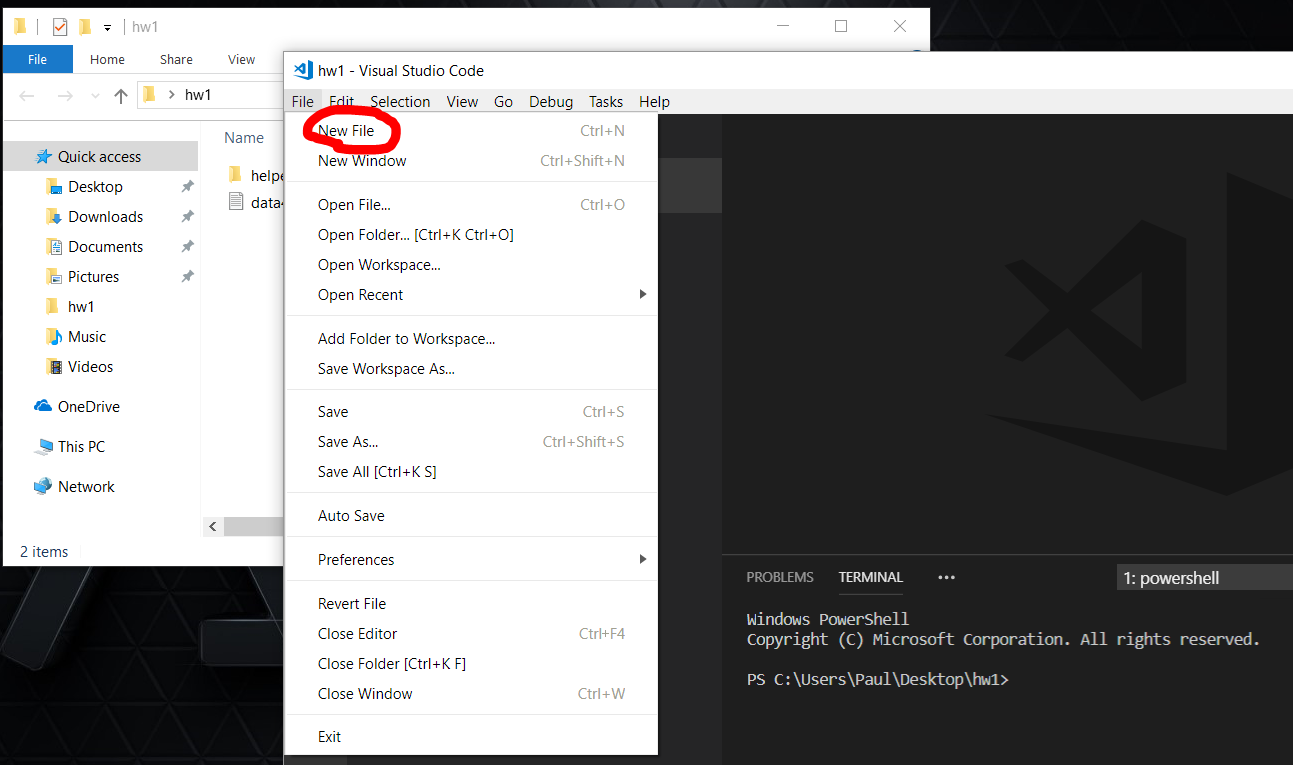Switch to the TERMINAL panel tab
The width and height of the screenshot is (1293, 765).
[x=871, y=578]
